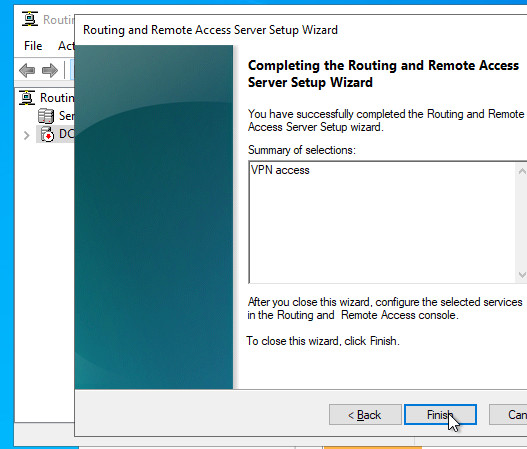
Task: Click the summary list scroll up arrow
Action: [x=522, y=171]
